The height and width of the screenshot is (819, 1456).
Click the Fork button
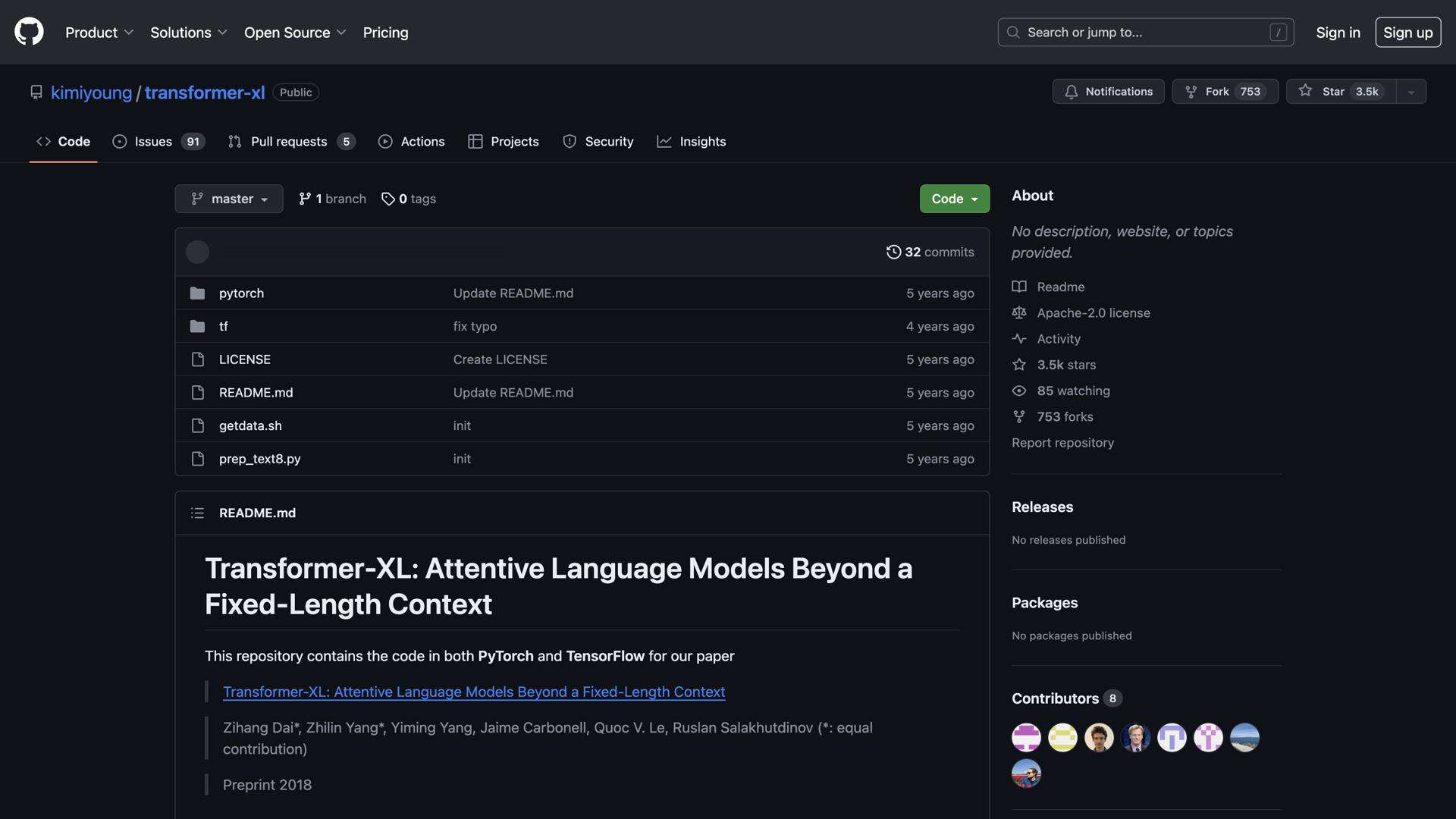pyautogui.click(x=1224, y=92)
